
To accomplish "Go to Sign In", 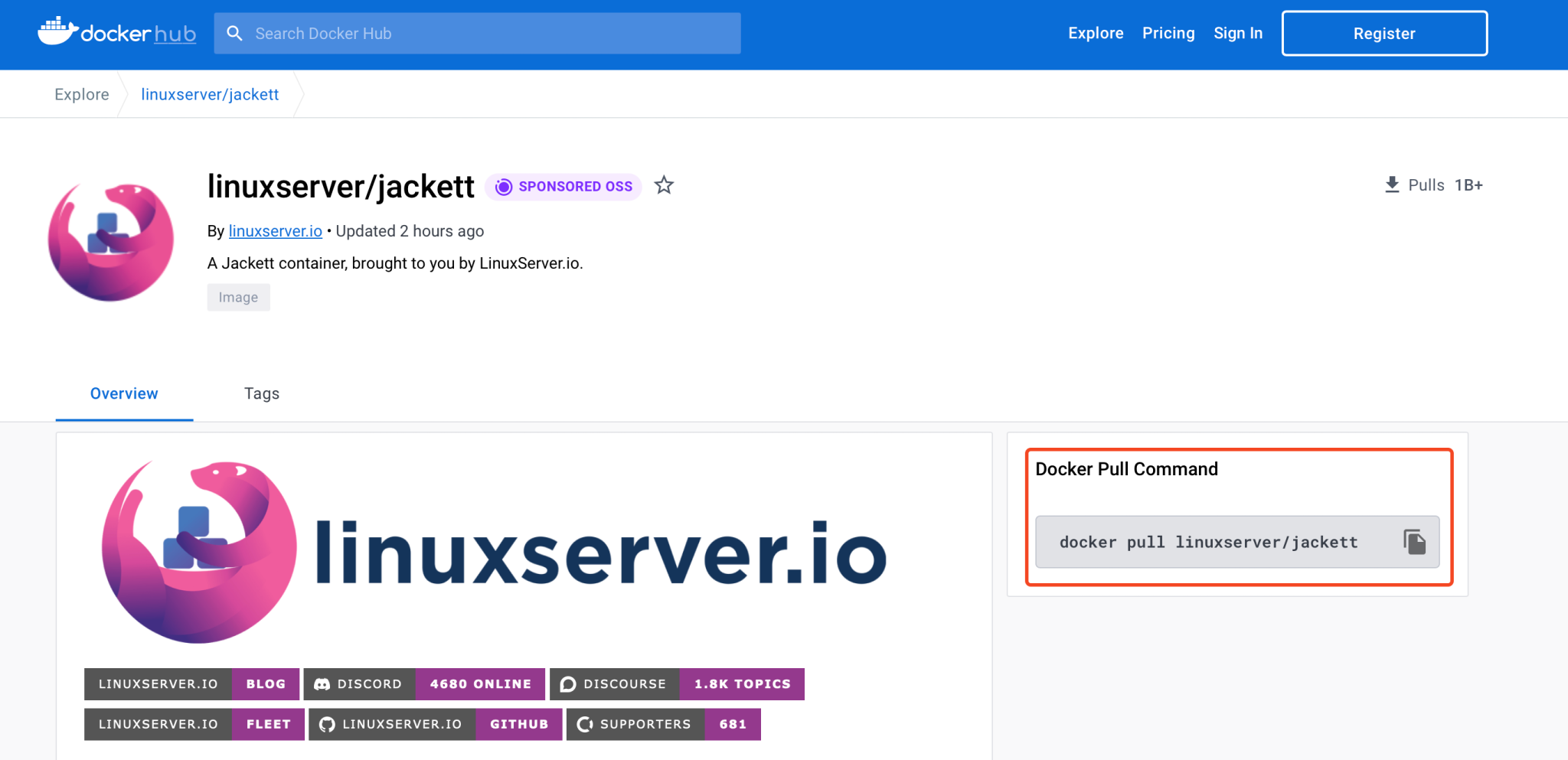I will 1238,33.
